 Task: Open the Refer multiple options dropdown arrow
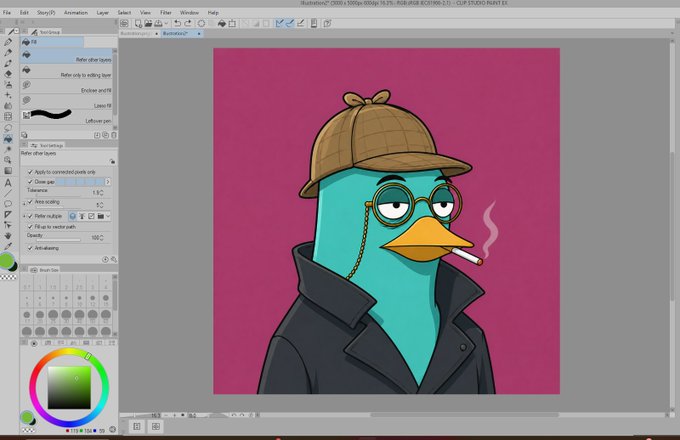[108, 216]
